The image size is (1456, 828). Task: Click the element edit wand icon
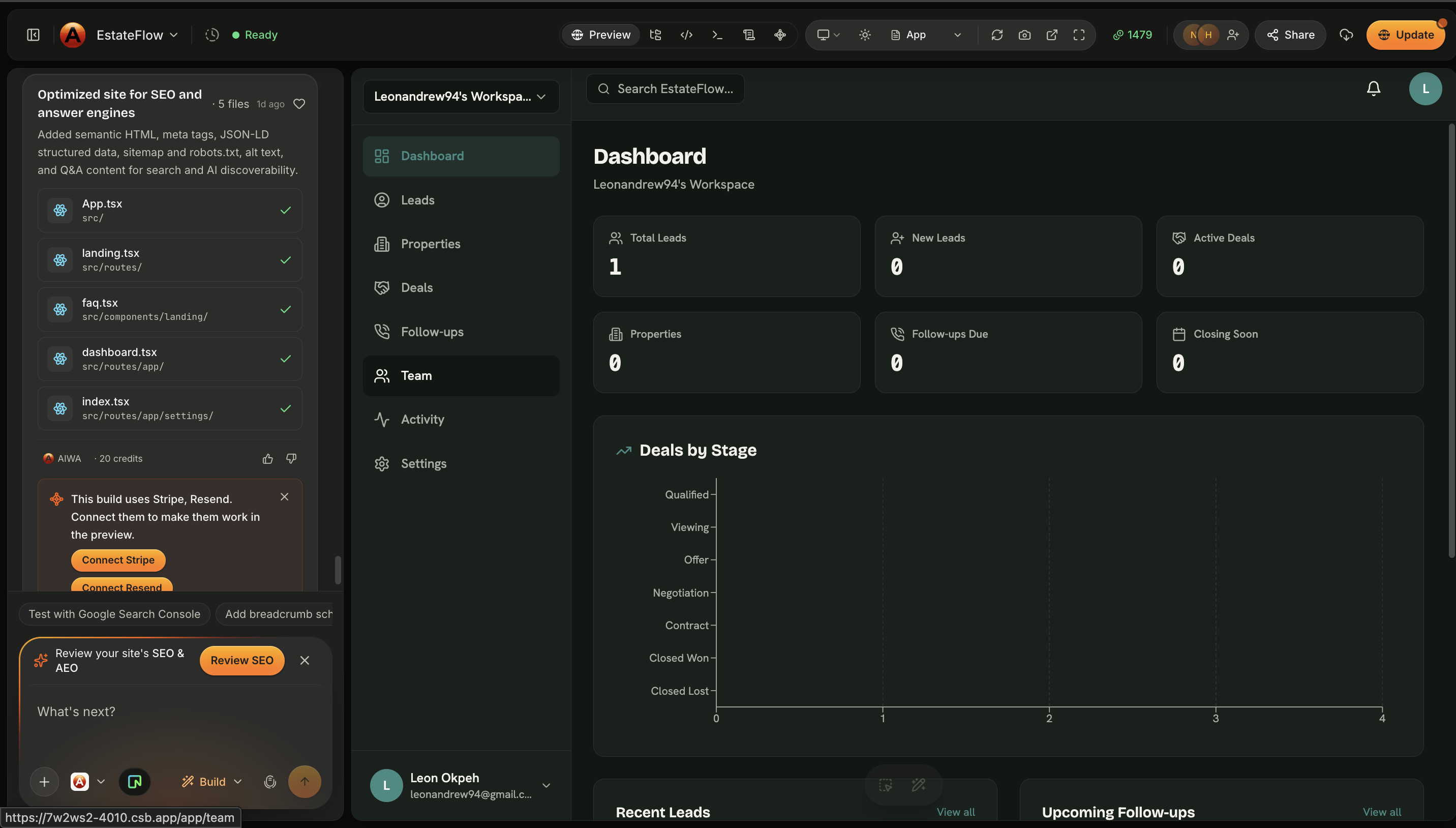(x=918, y=785)
